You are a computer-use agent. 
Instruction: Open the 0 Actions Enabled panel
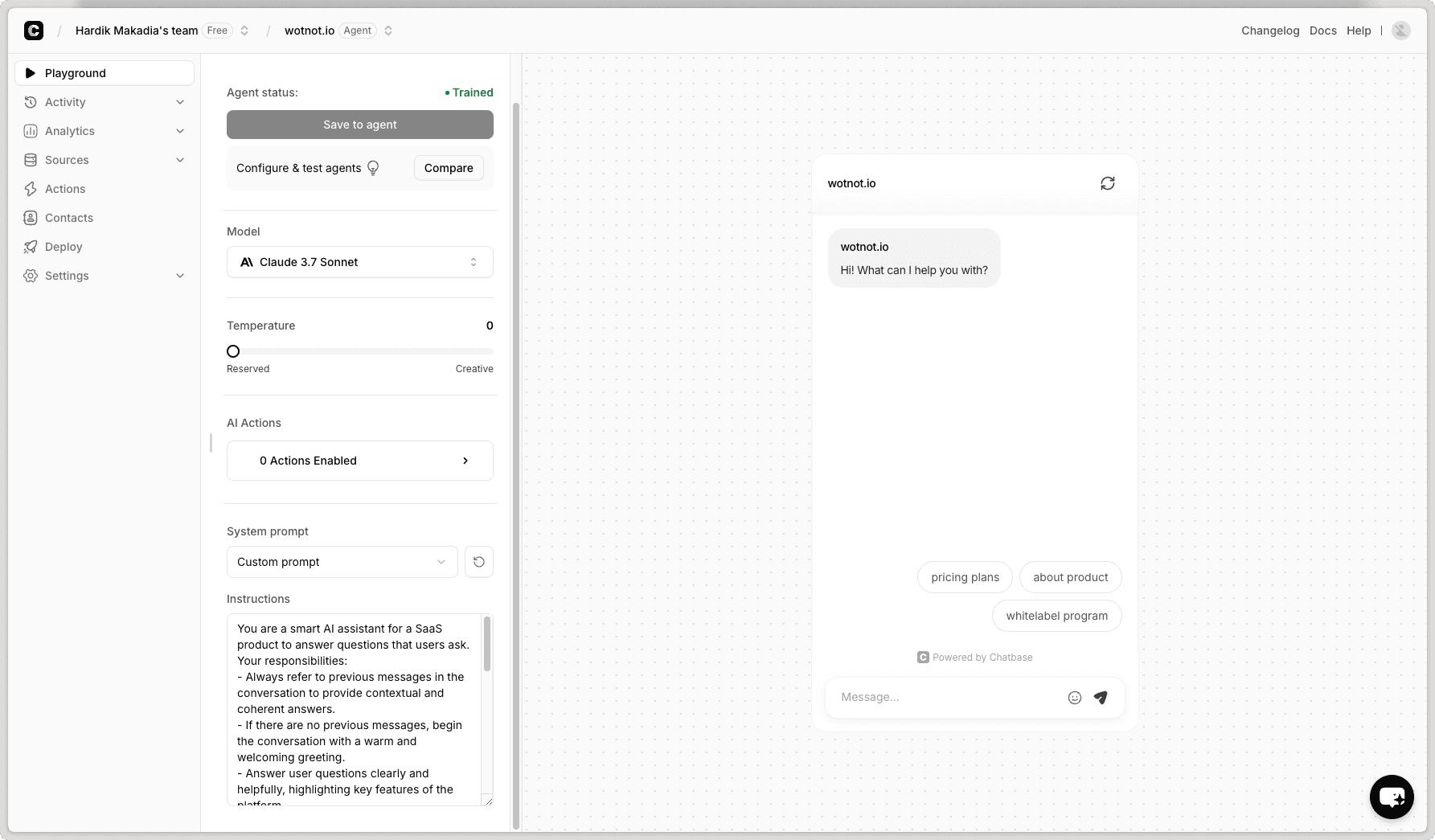[360, 461]
